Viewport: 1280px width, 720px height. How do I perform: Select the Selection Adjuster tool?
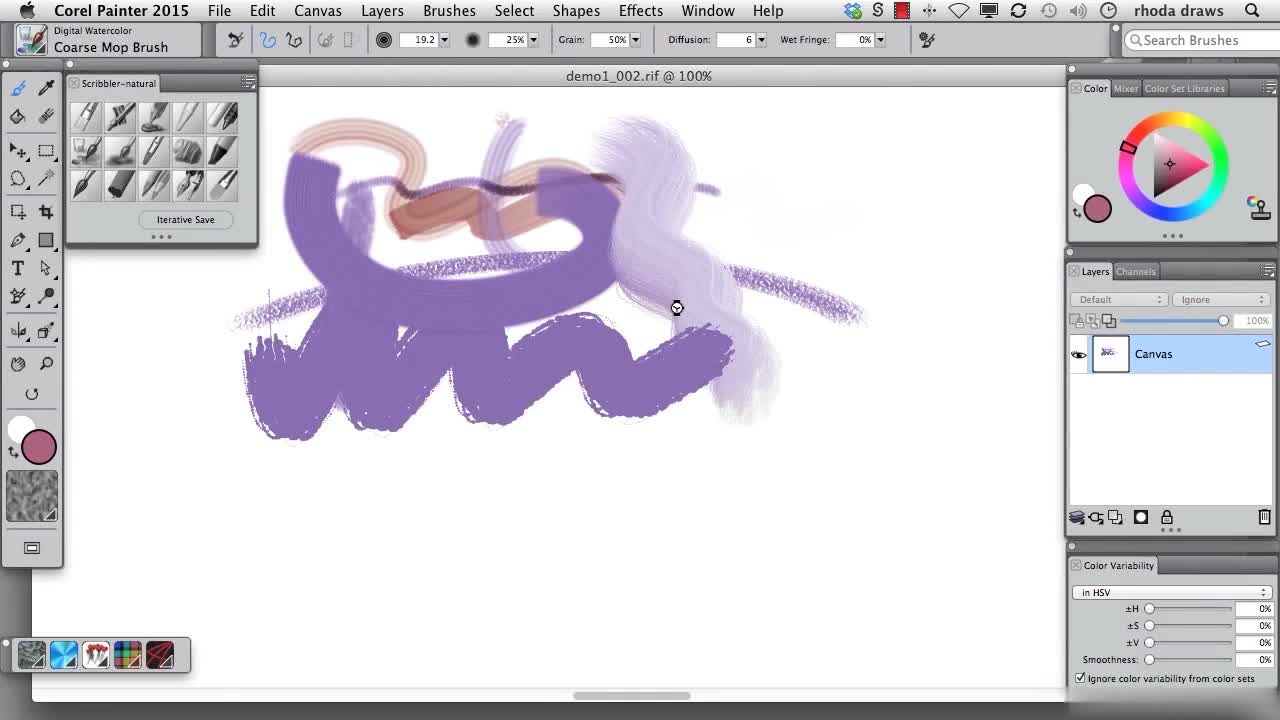(x=18, y=212)
